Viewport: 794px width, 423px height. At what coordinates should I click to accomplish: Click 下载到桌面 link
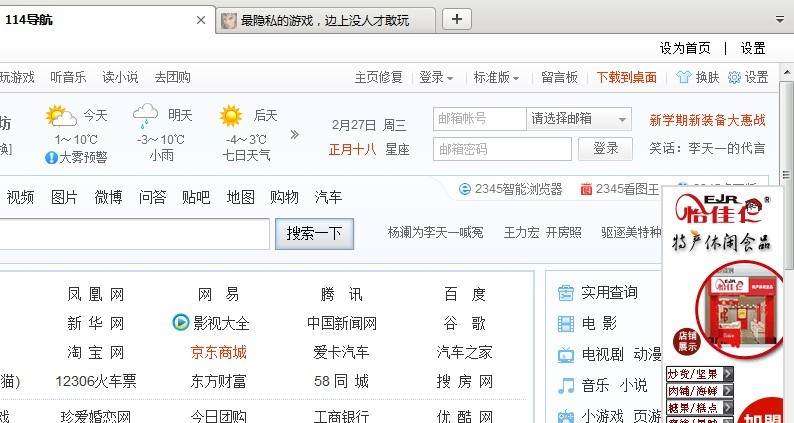626,77
